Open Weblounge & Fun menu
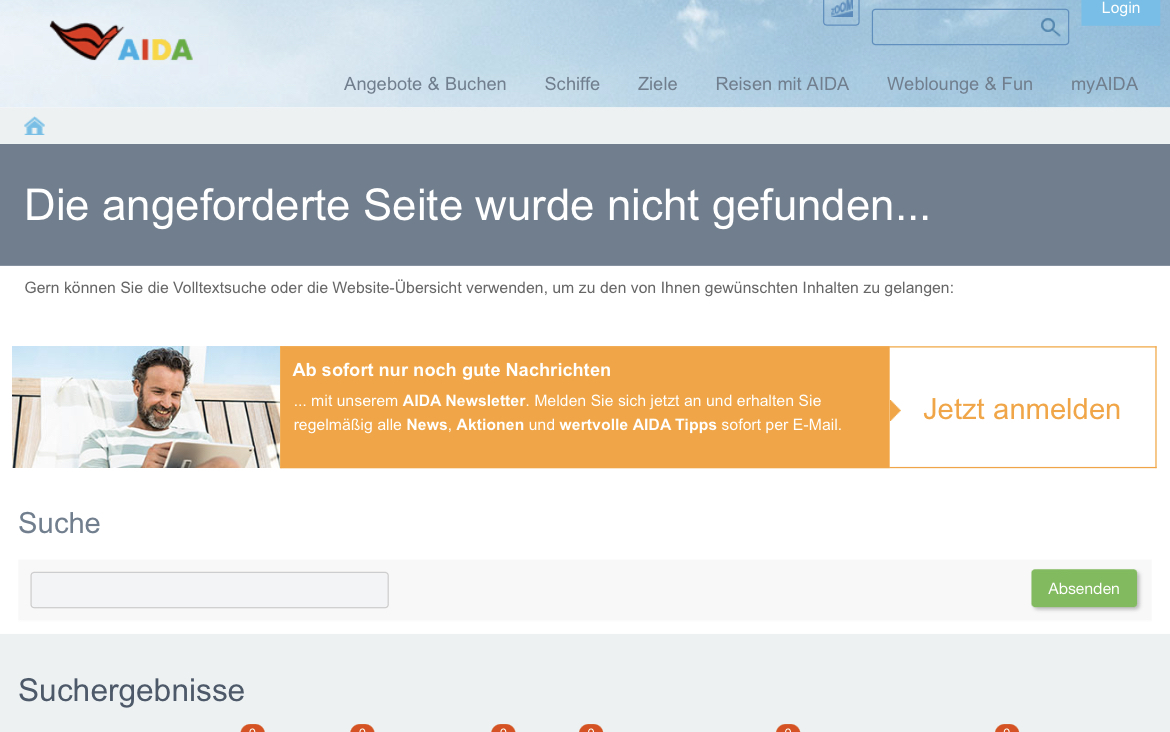Screen dimensions: 1170x732 point(959,84)
